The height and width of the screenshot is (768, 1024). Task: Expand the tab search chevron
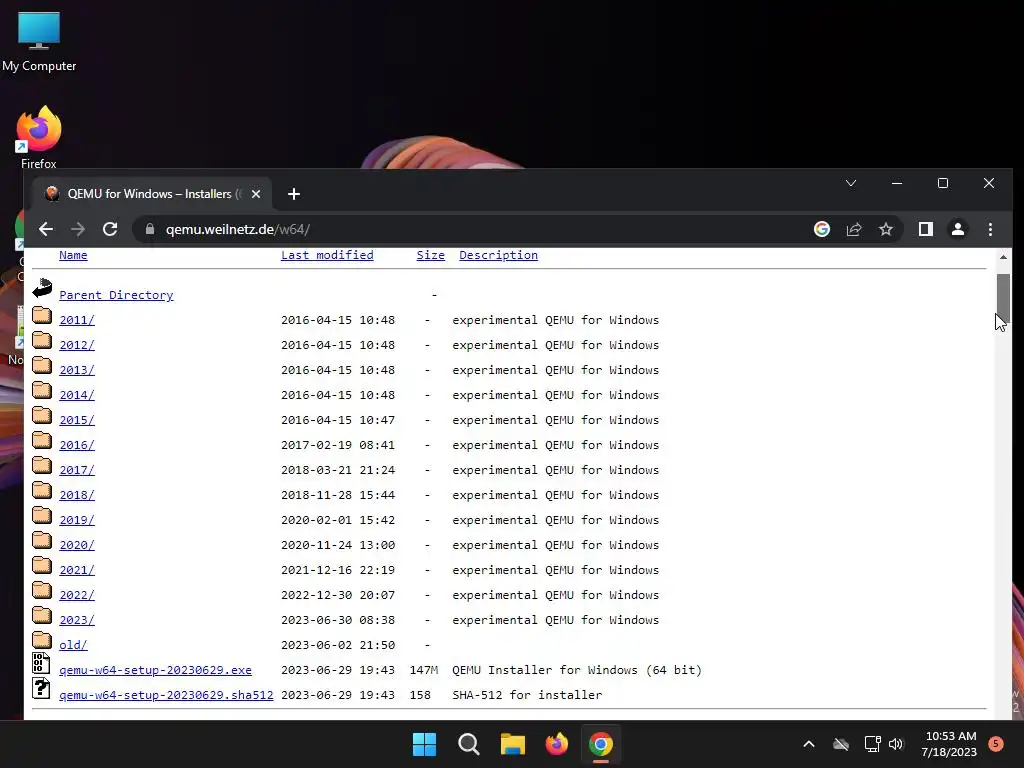point(851,184)
